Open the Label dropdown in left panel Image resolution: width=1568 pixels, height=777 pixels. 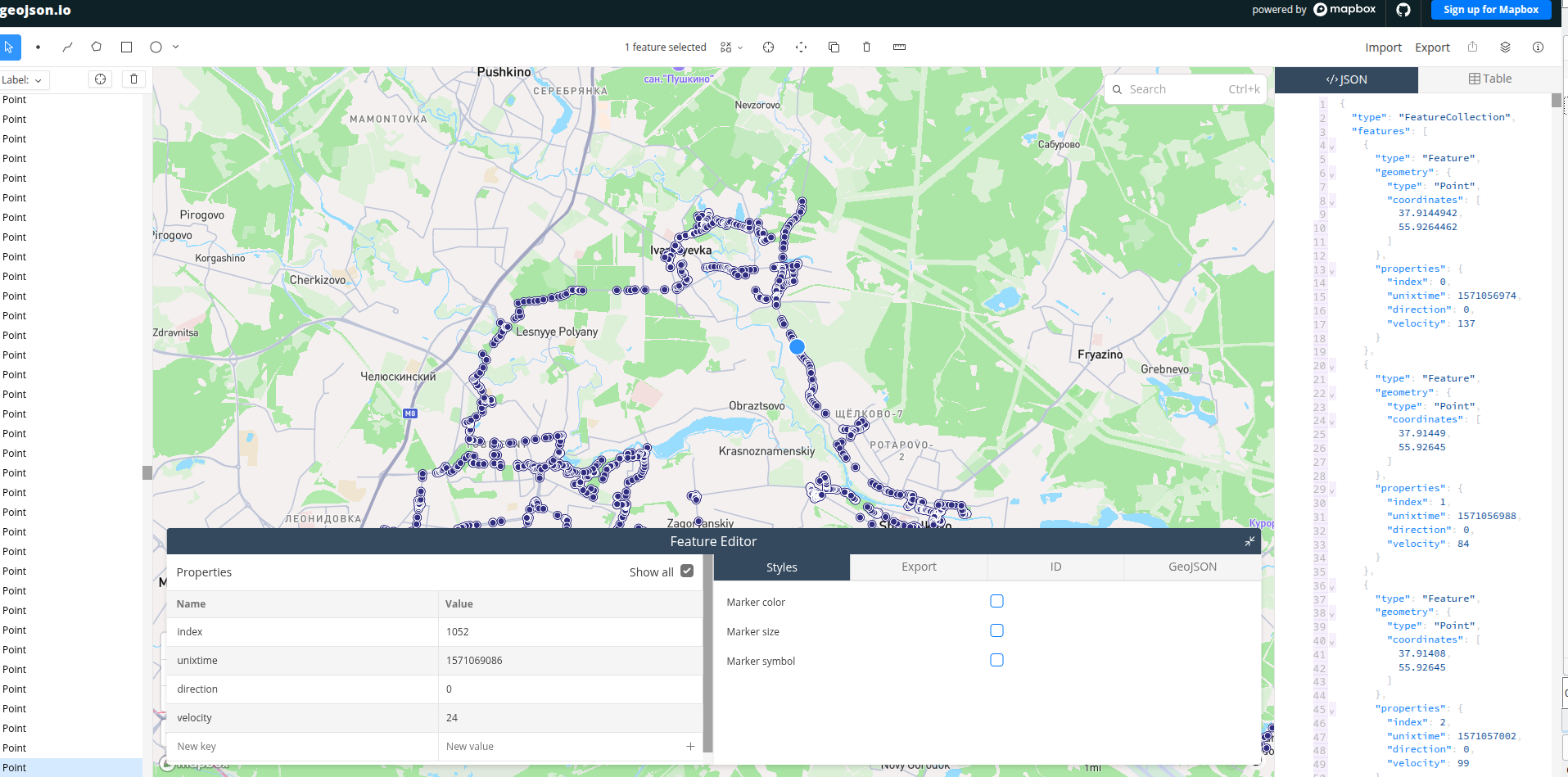click(24, 79)
